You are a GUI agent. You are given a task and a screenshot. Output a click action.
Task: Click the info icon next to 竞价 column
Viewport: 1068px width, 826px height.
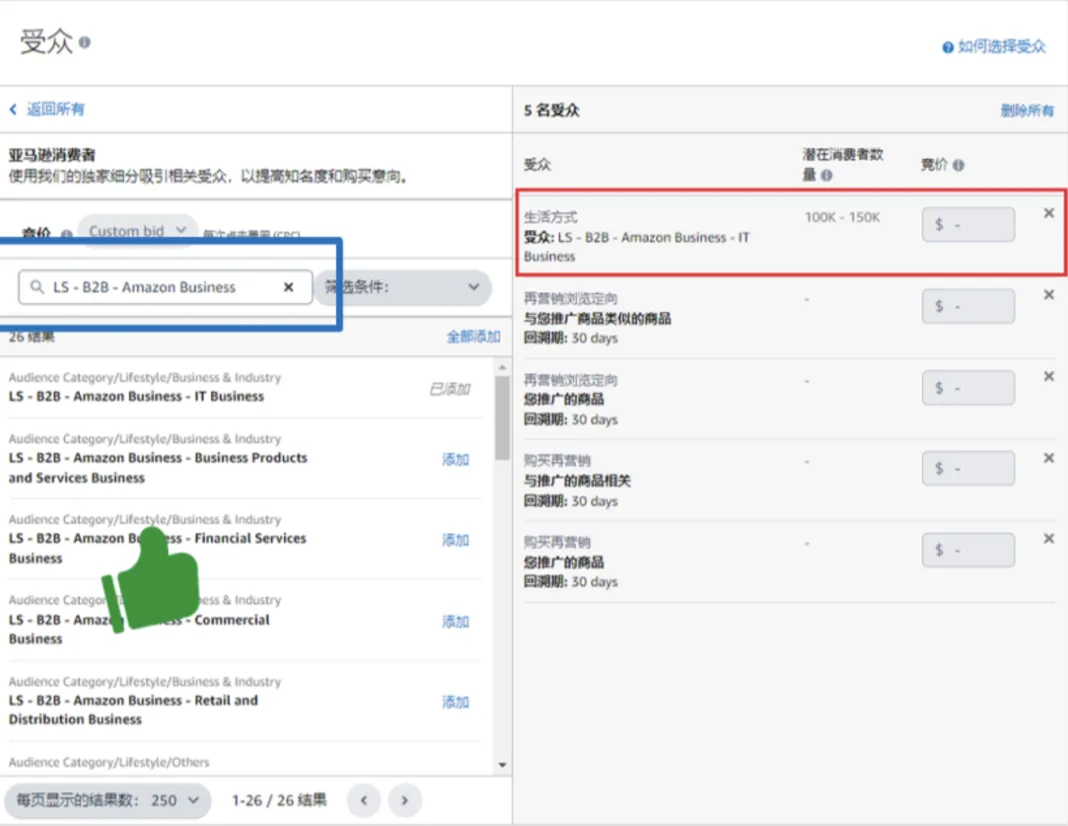(x=958, y=166)
